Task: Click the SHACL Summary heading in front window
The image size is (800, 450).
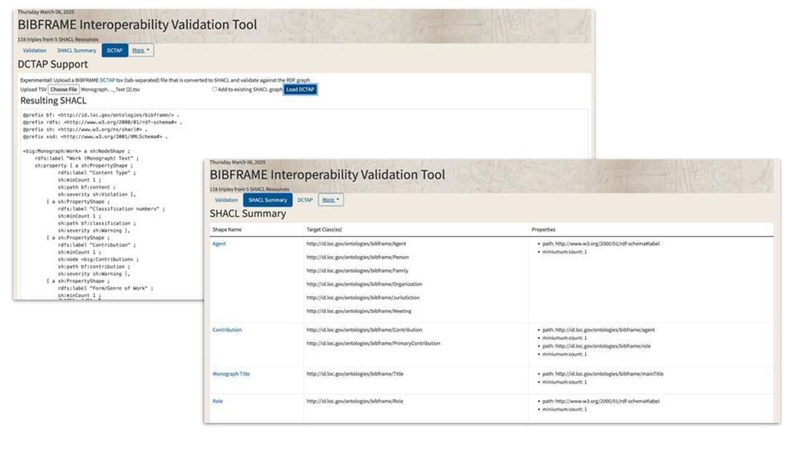Action: [247, 214]
